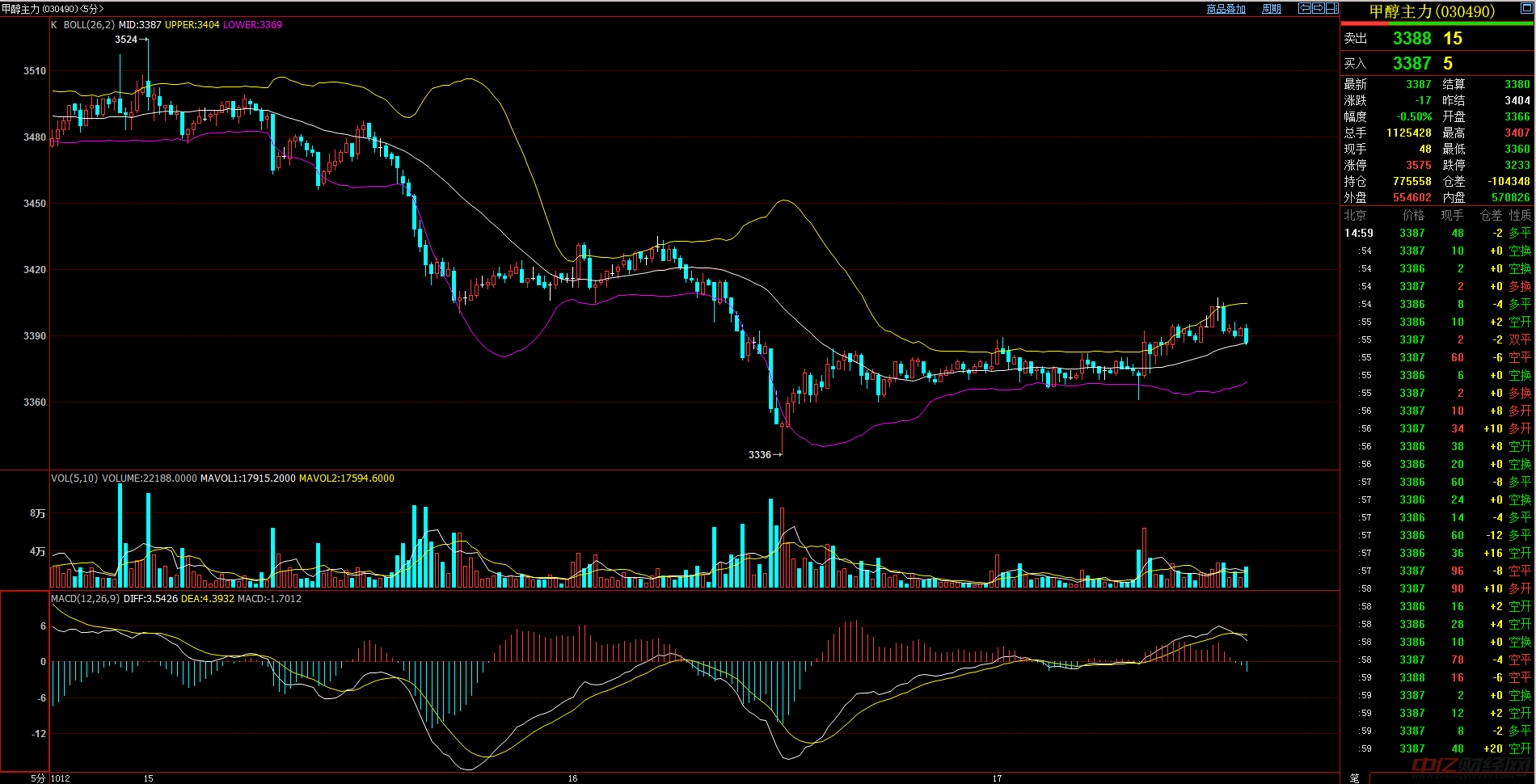Viewport: 1536px width, 784px height.
Task: Click the 16 date label on time axis
Action: click(572, 778)
